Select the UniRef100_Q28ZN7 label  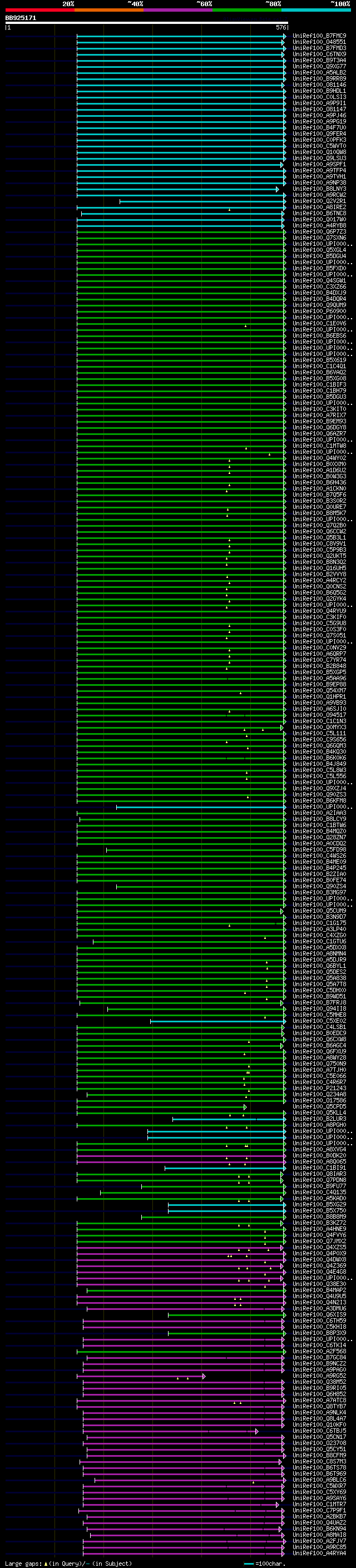click(x=319, y=838)
